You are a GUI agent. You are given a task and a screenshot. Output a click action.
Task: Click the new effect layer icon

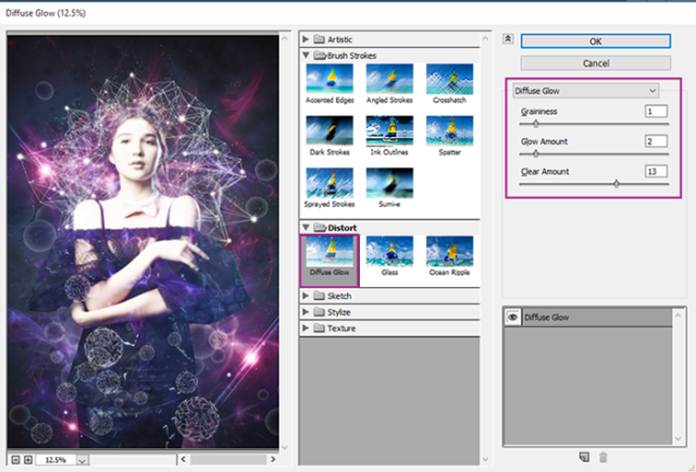point(583,457)
